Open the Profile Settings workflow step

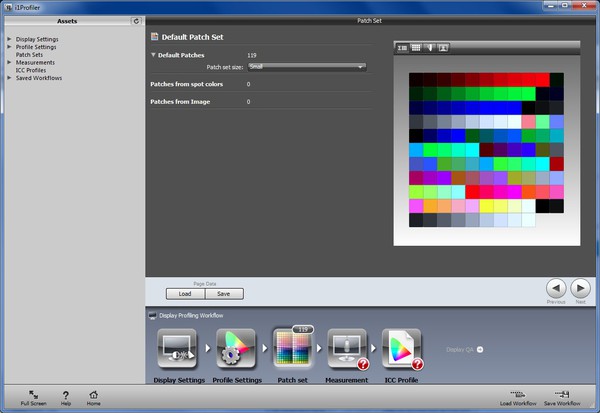point(236,349)
